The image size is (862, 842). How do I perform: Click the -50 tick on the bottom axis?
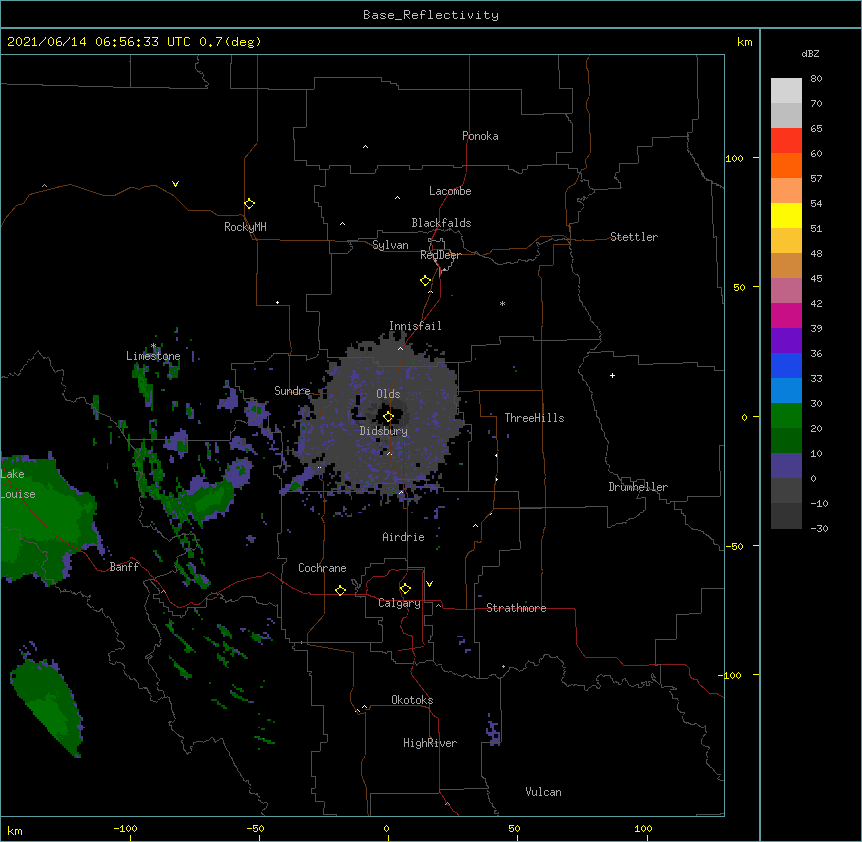point(255,828)
